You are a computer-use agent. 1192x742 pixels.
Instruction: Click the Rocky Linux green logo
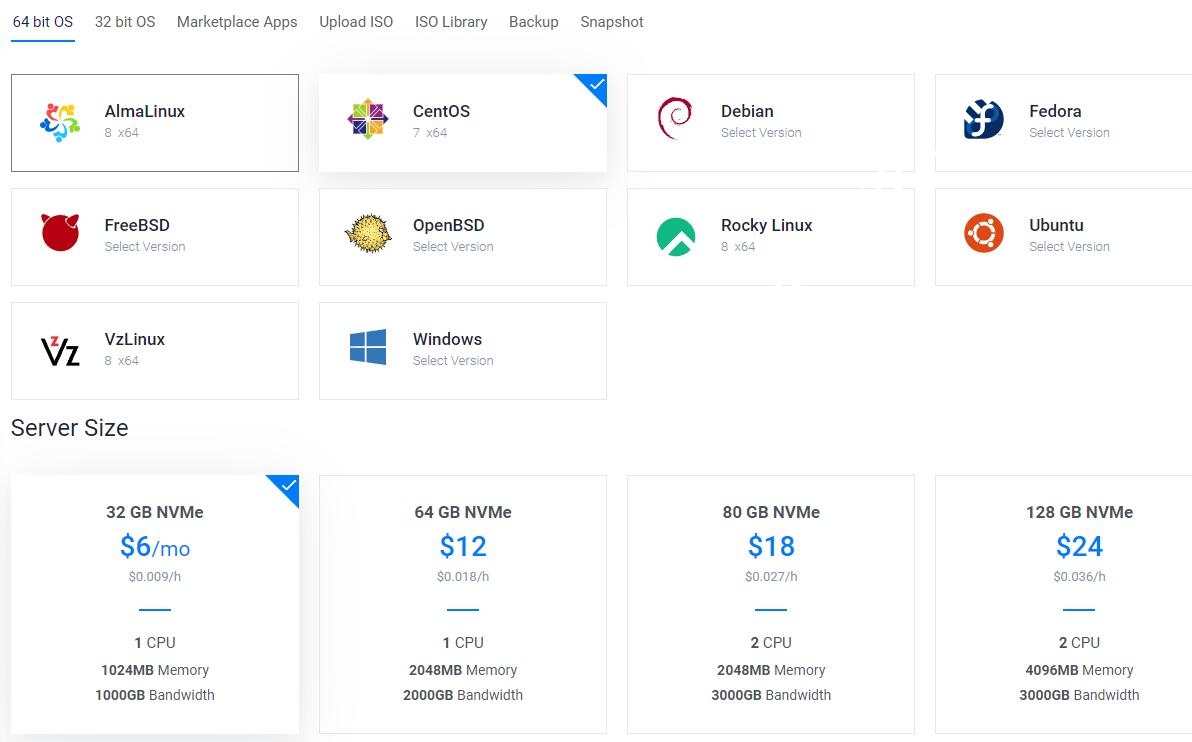676,236
